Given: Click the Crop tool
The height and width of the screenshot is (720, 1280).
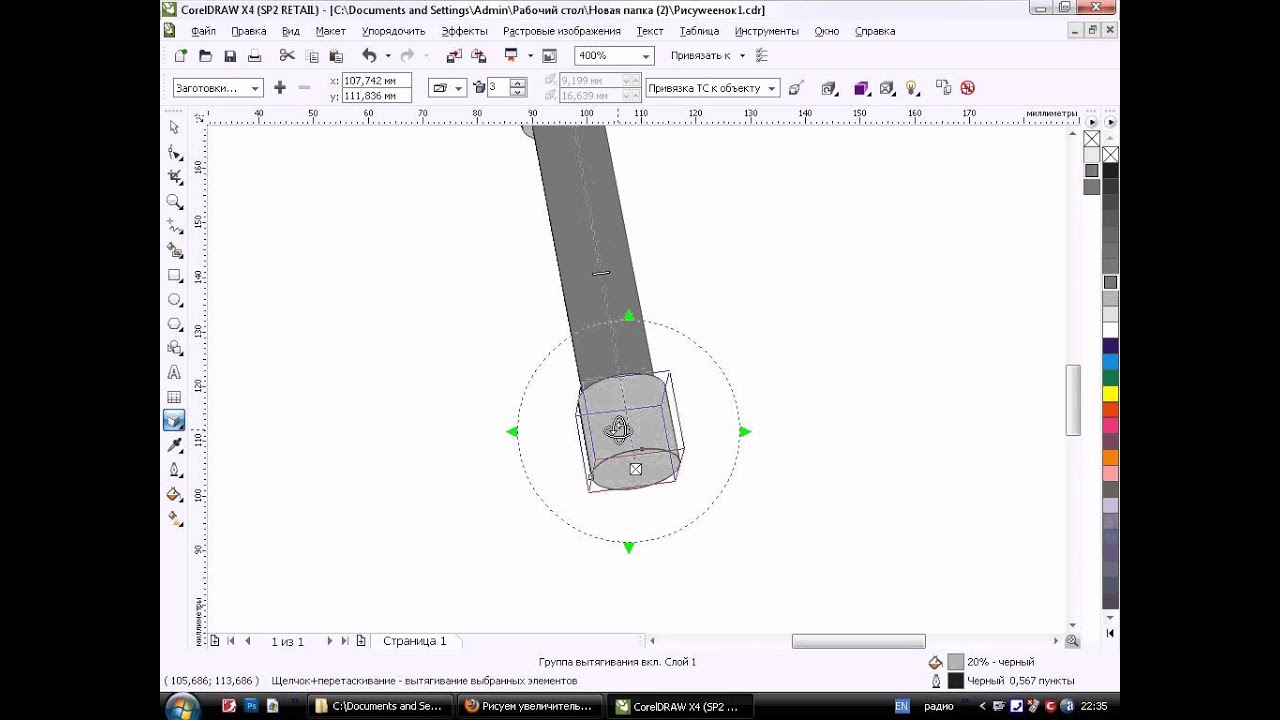Looking at the screenshot, I should point(174,177).
